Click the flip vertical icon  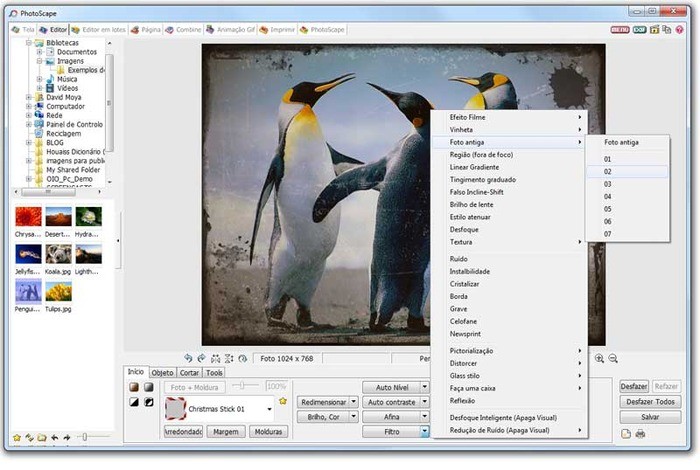pyautogui.click(x=229, y=358)
